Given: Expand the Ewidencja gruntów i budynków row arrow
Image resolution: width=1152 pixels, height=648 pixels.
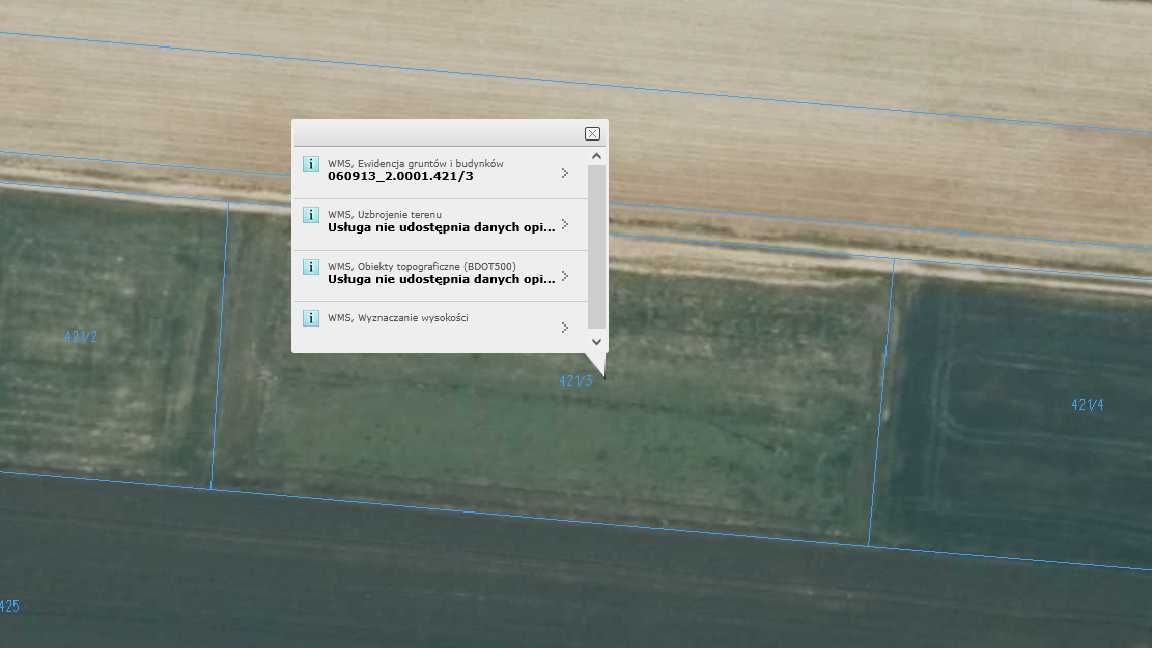Looking at the screenshot, I should [564, 173].
